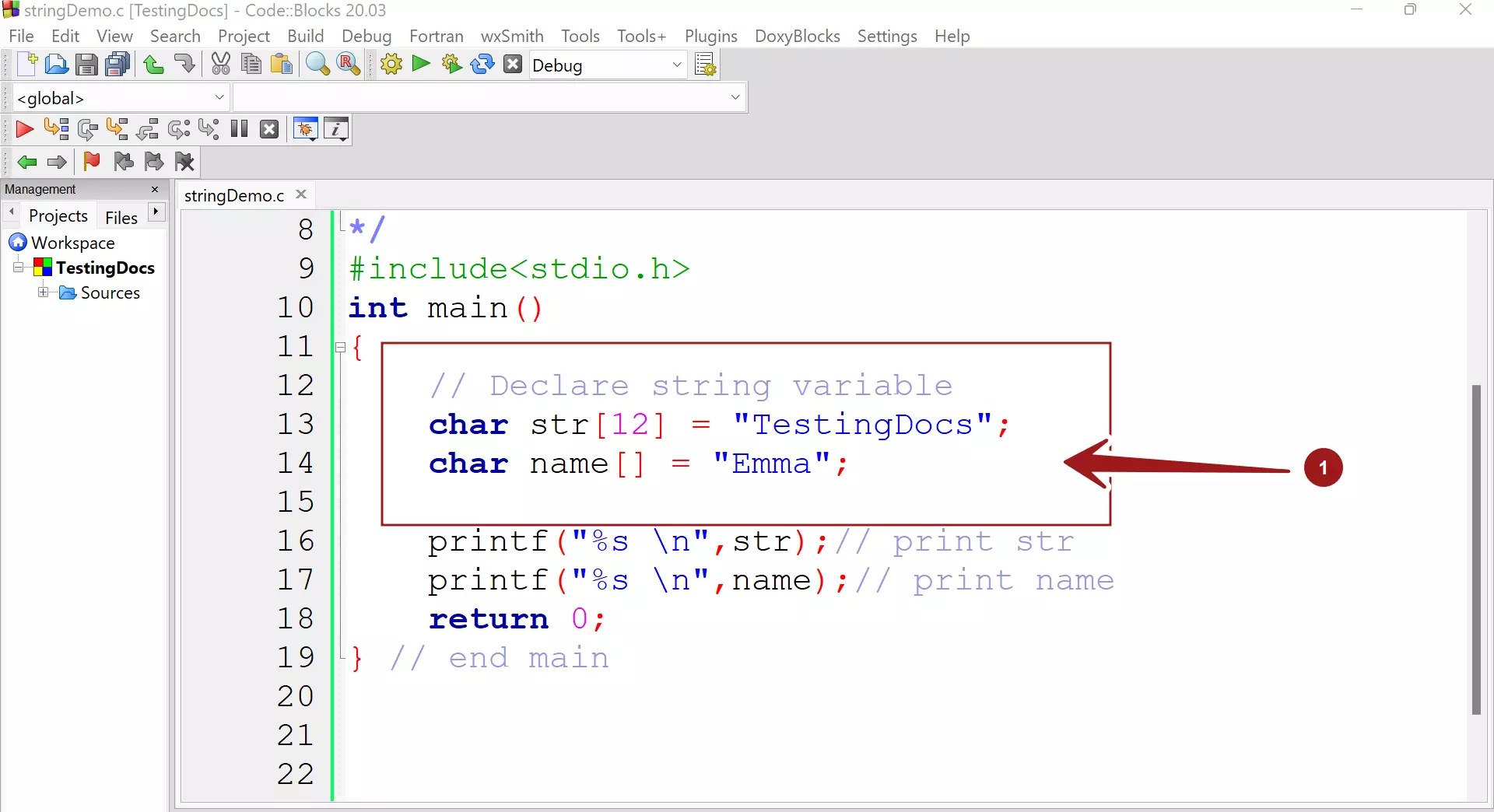Open the File menu
The height and width of the screenshot is (812, 1494).
pos(21,36)
